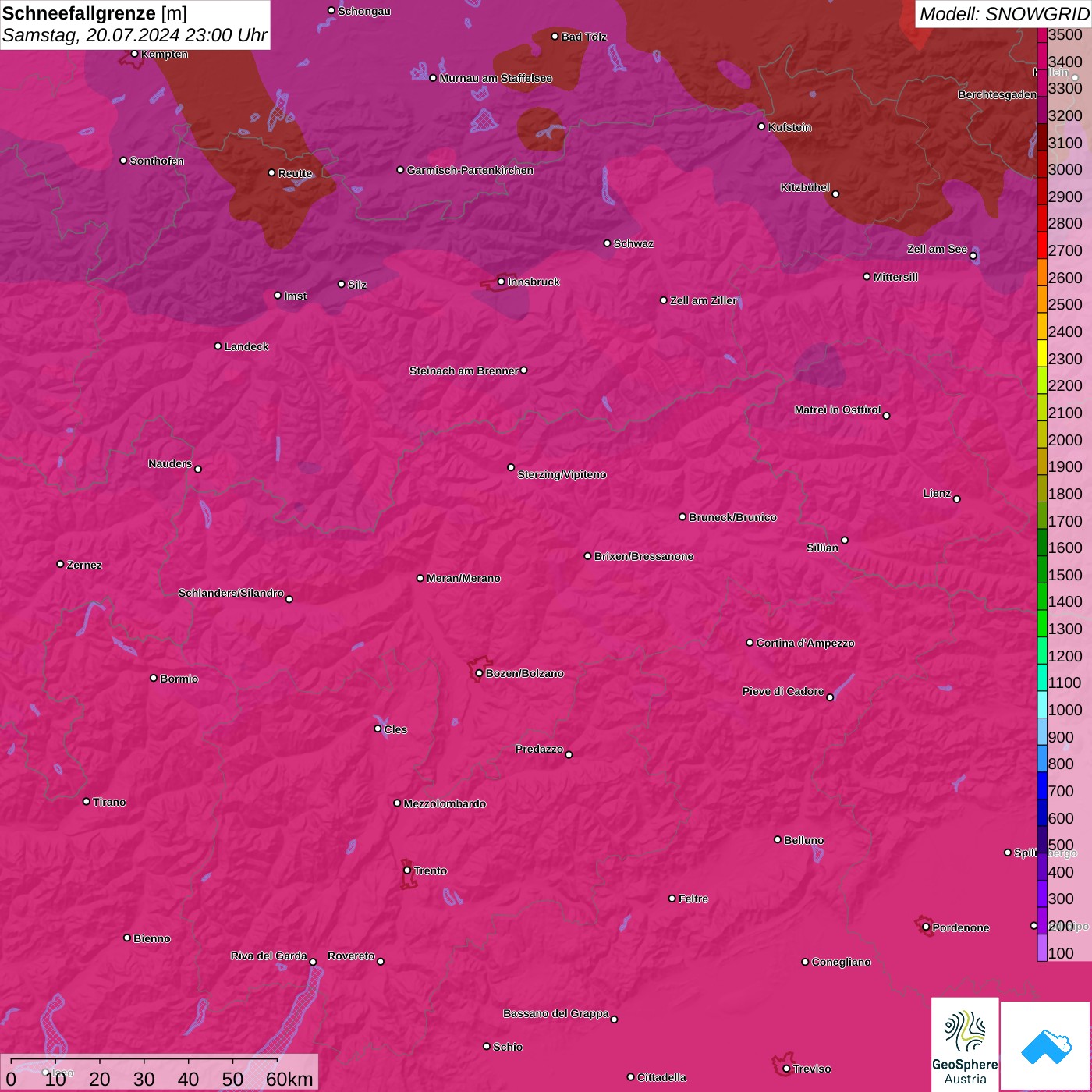Viewport: 1092px width, 1092px height.
Task: Click the Zell am See label
Action: point(937,249)
